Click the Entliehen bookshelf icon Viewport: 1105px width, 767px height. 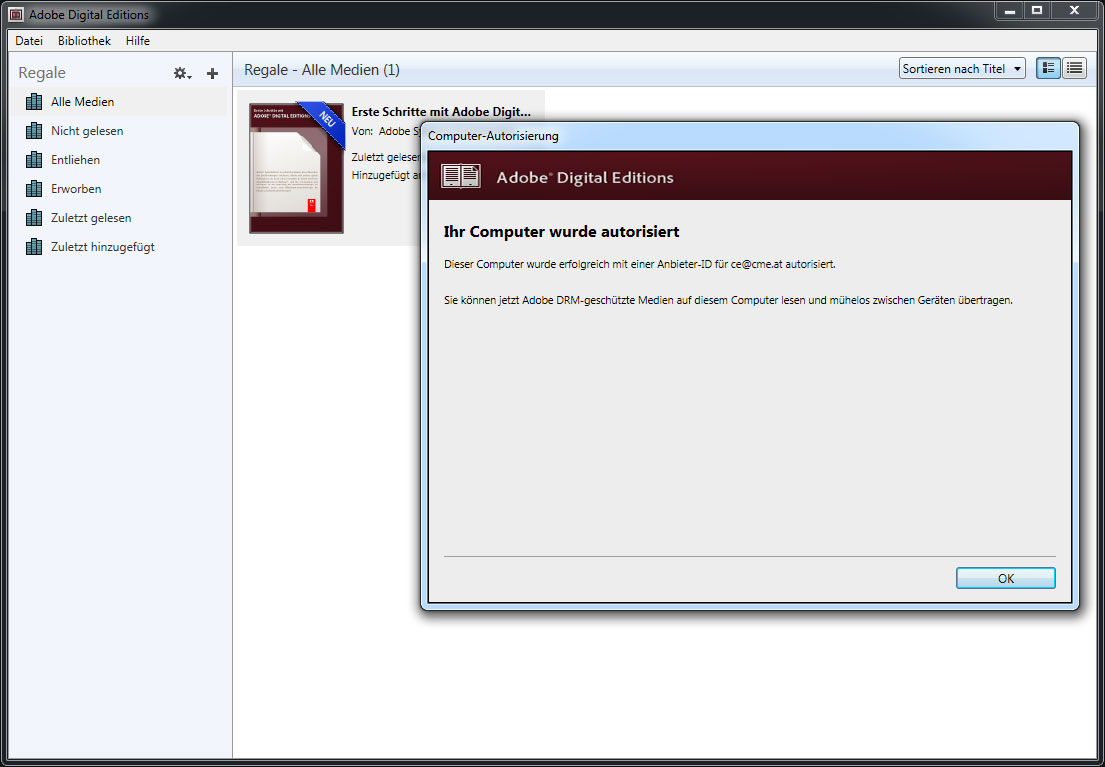[34, 160]
